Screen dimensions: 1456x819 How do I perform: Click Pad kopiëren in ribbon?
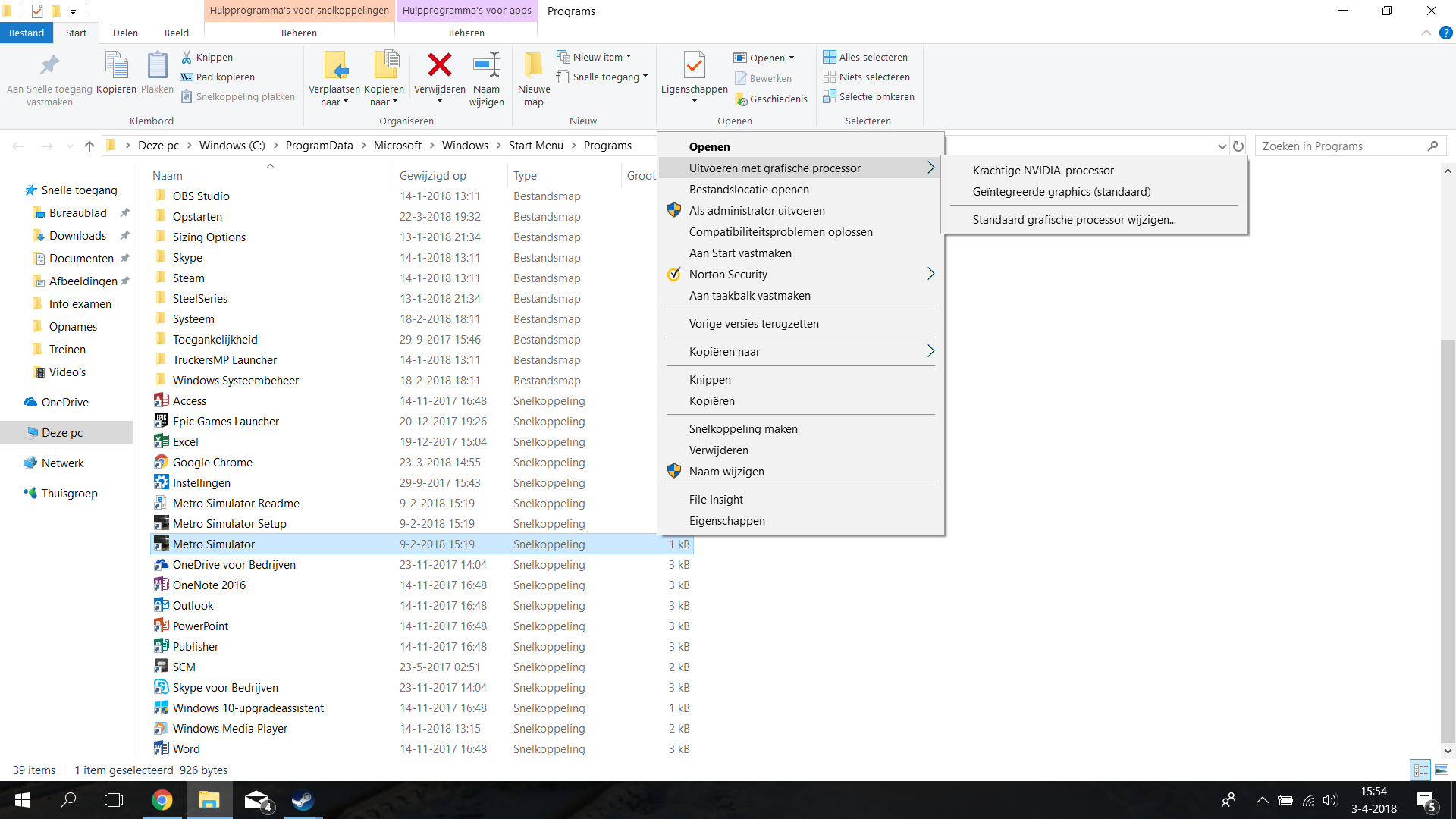click(x=217, y=77)
